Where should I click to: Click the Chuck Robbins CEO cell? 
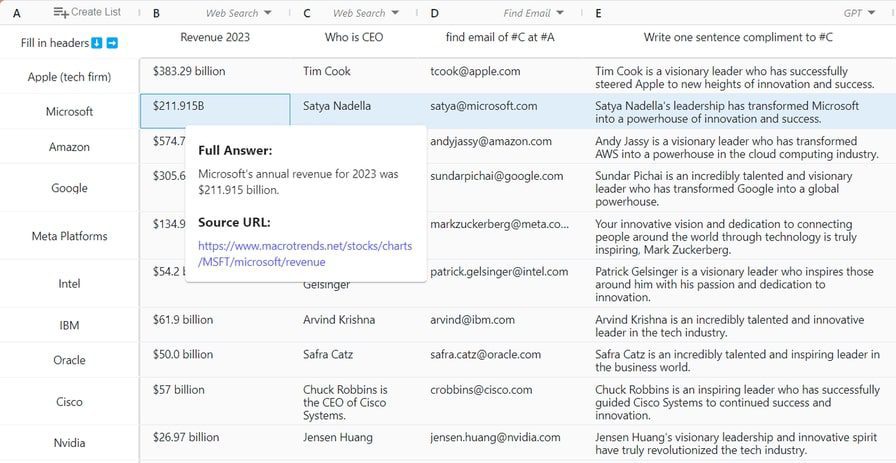click(354, 401)
